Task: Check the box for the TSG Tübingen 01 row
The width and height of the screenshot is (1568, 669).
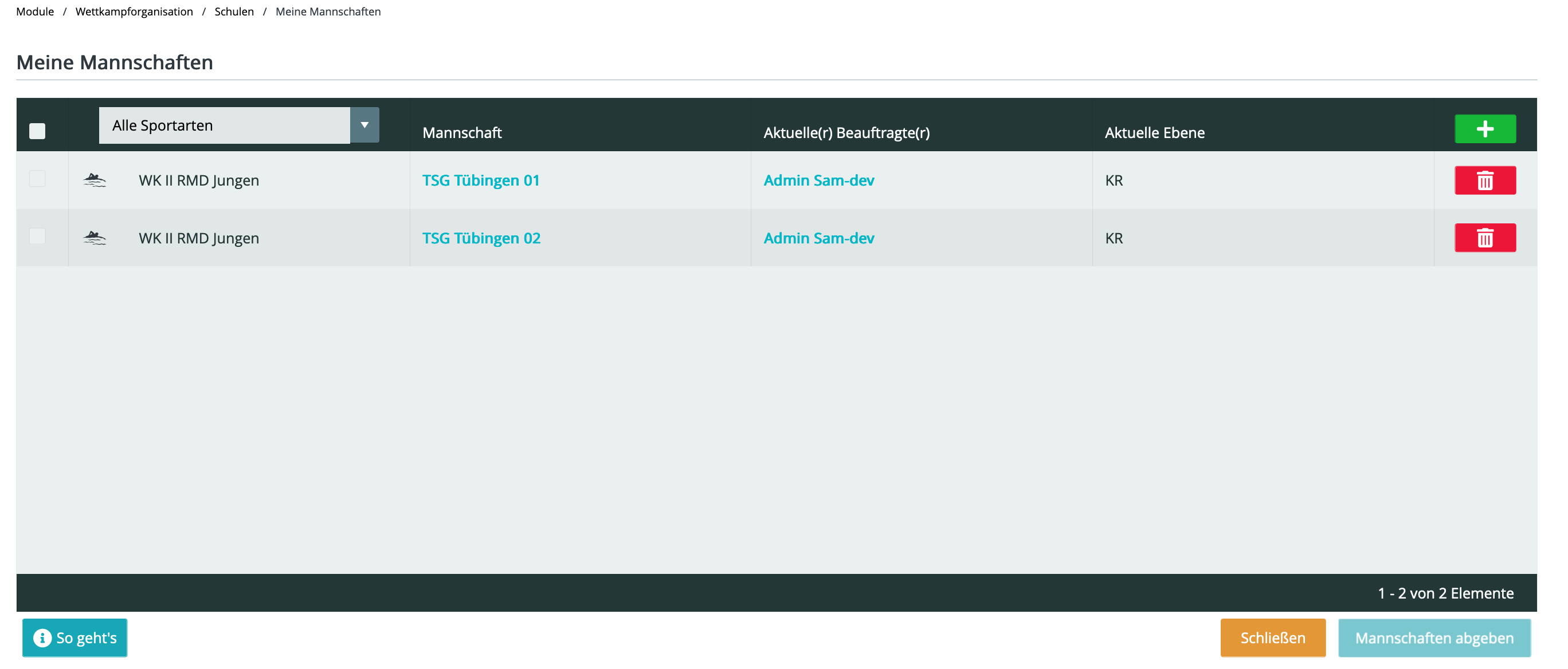Action: [37, 179]
